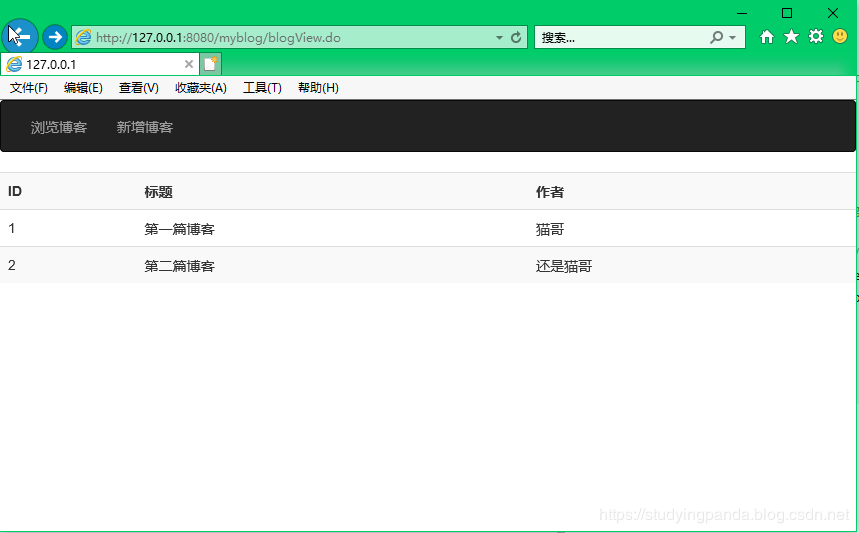Minimize the browser window
The width and height of the screenshot is (859, 533).
742,13
